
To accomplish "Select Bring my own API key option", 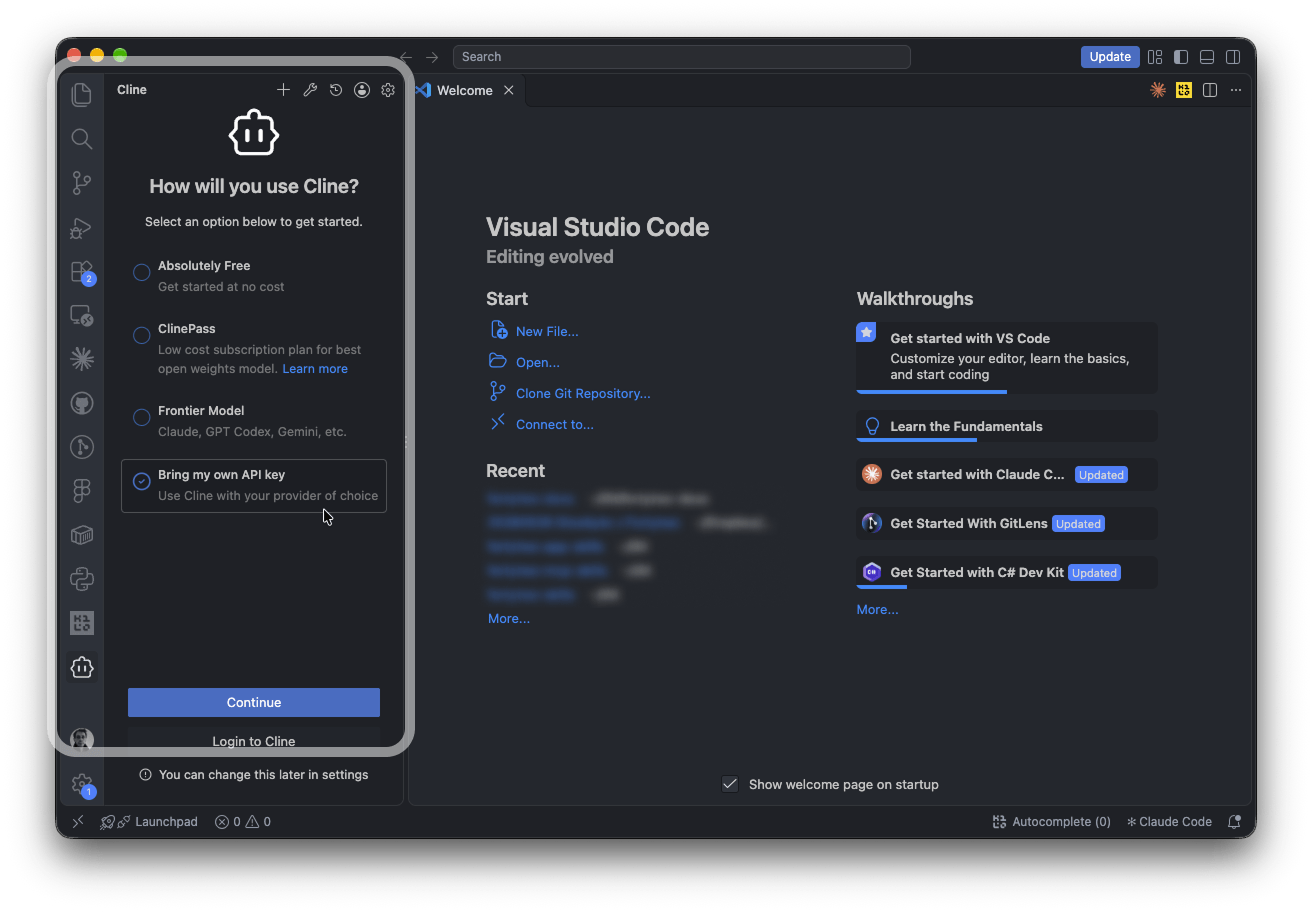I will click(x=254, y=486).
